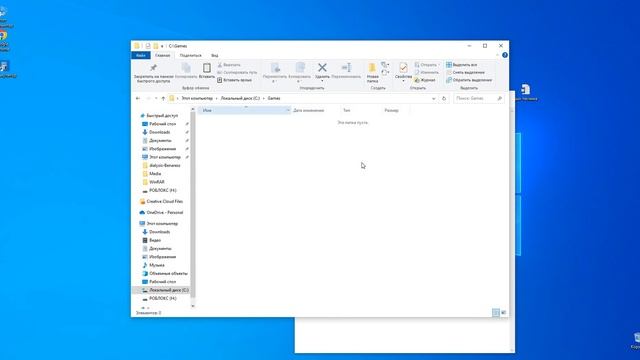The width and height of the screenshot is (640, 360).
Task: Switch to the Главная tab
Action: pyautogui.click(x=162, y=55)
